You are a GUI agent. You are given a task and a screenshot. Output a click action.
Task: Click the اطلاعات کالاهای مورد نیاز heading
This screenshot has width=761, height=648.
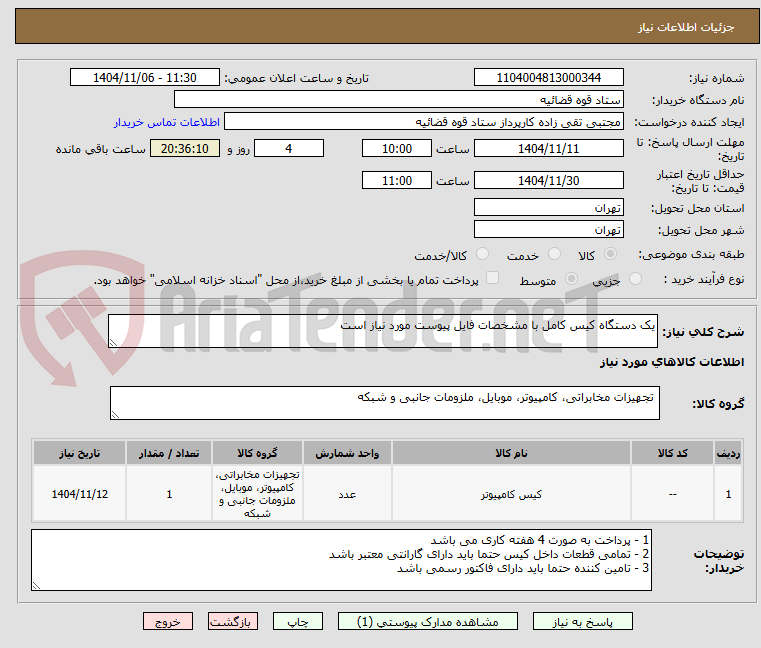tap(672, 362)
